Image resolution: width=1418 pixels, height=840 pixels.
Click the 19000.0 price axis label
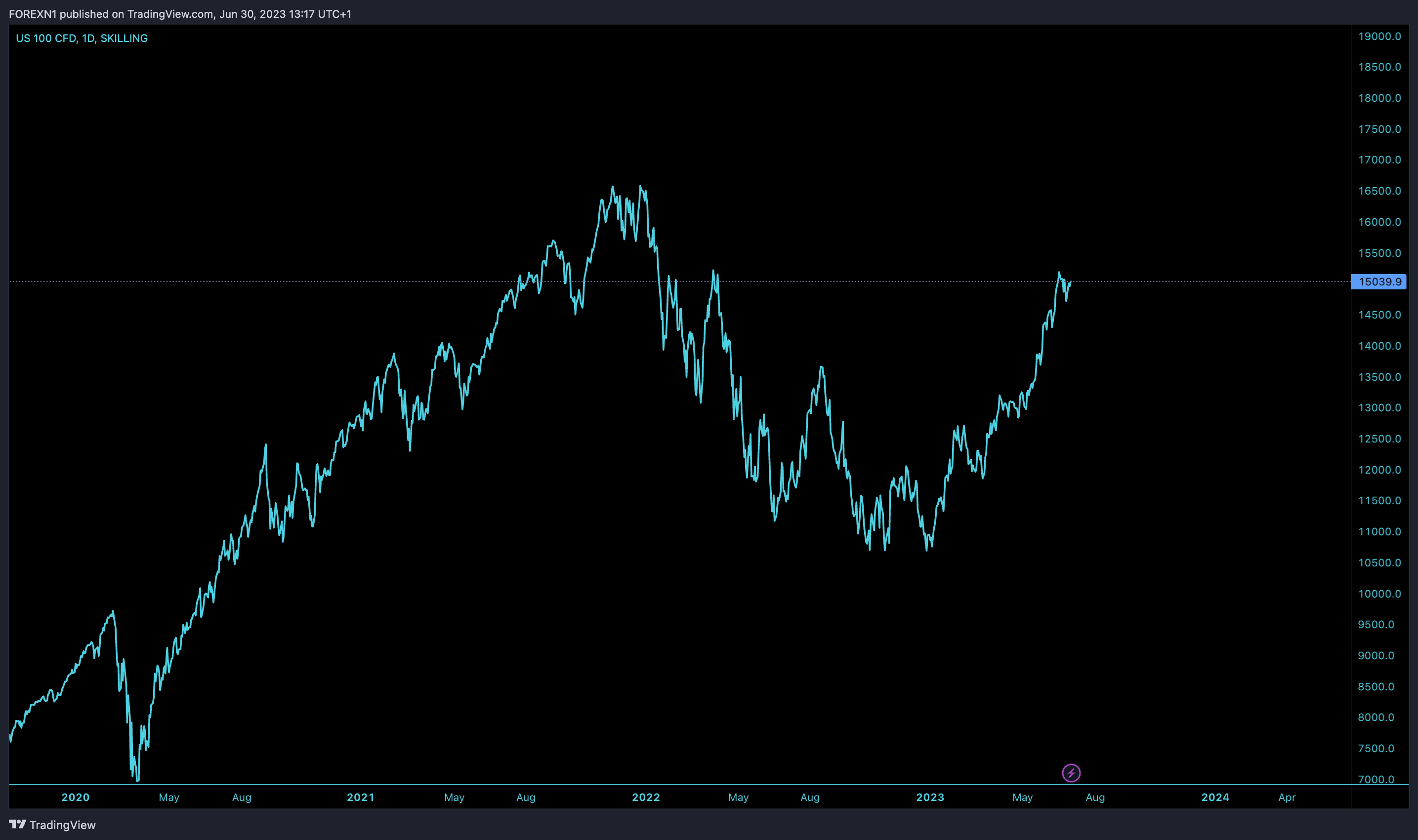[1379, 36]
